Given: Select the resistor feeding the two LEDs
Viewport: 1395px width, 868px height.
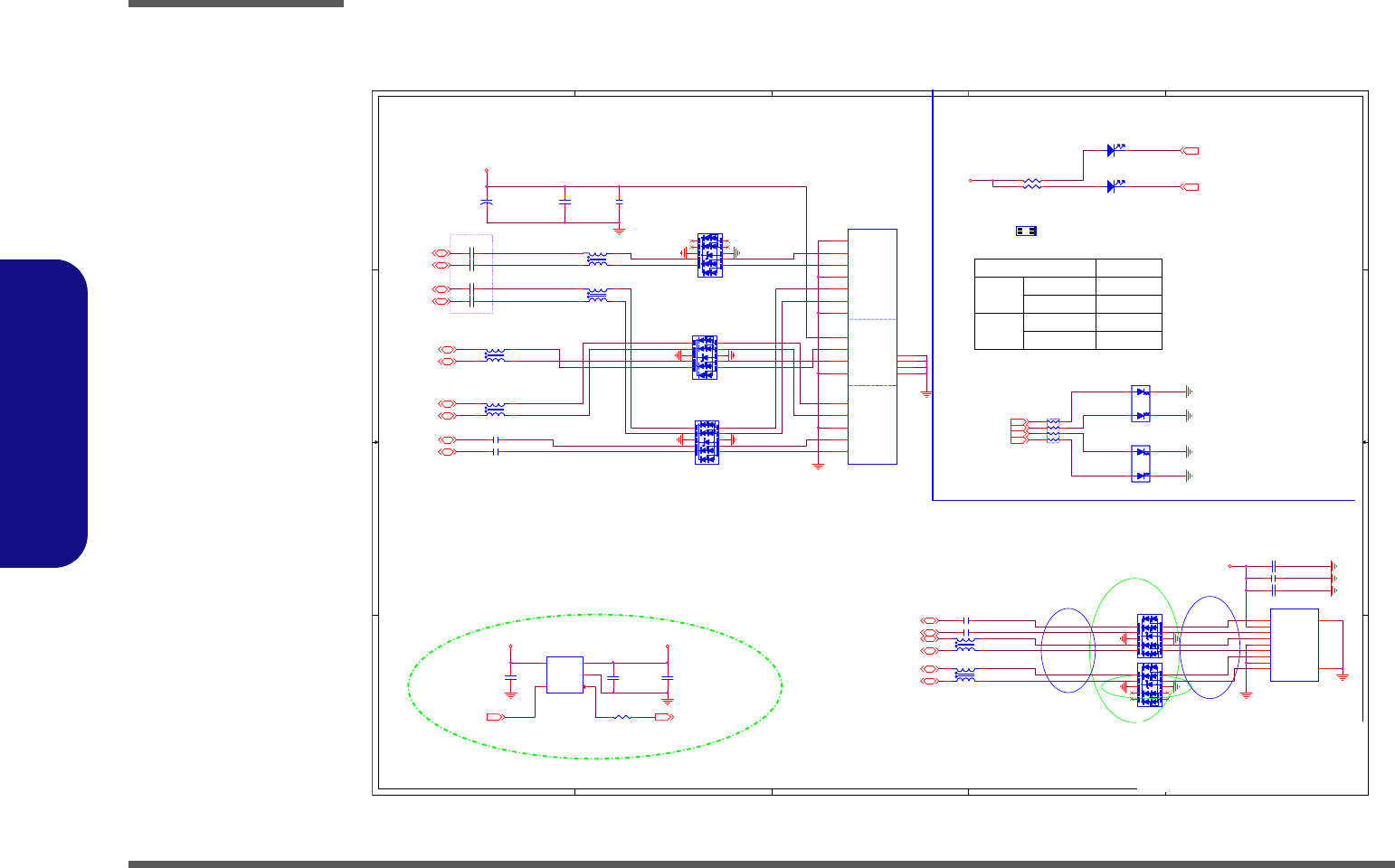Looking at the screenshot, I should coord(1032,184).
